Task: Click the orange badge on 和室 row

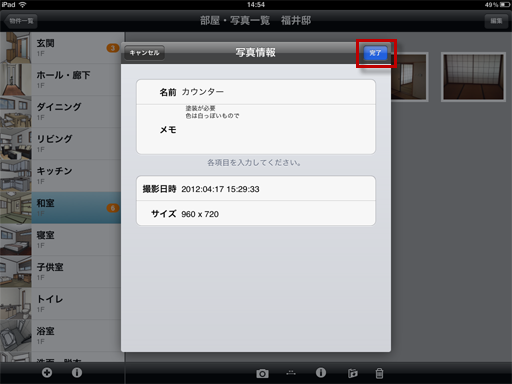Action: (113, 208)
